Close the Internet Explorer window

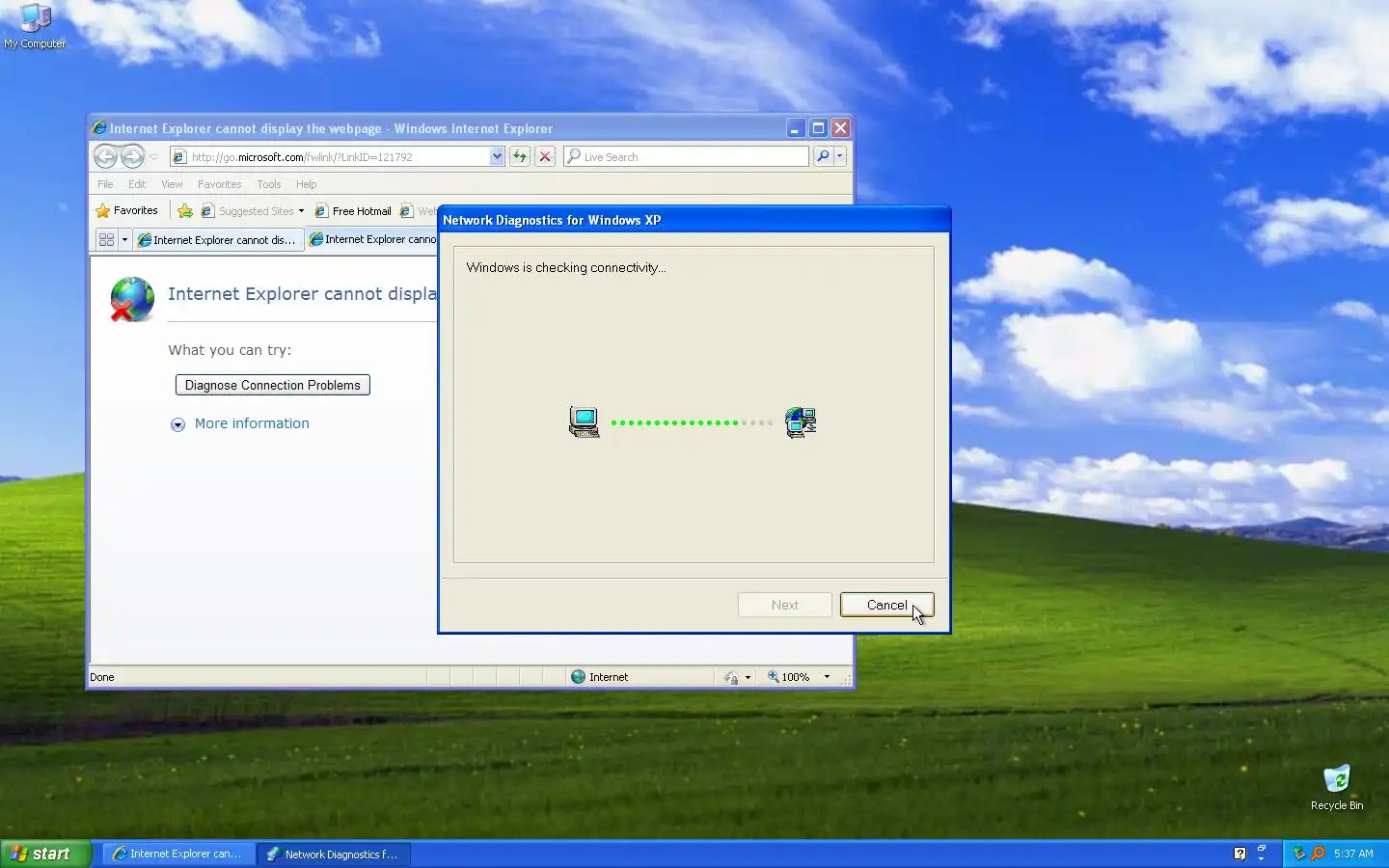(841, 128)
